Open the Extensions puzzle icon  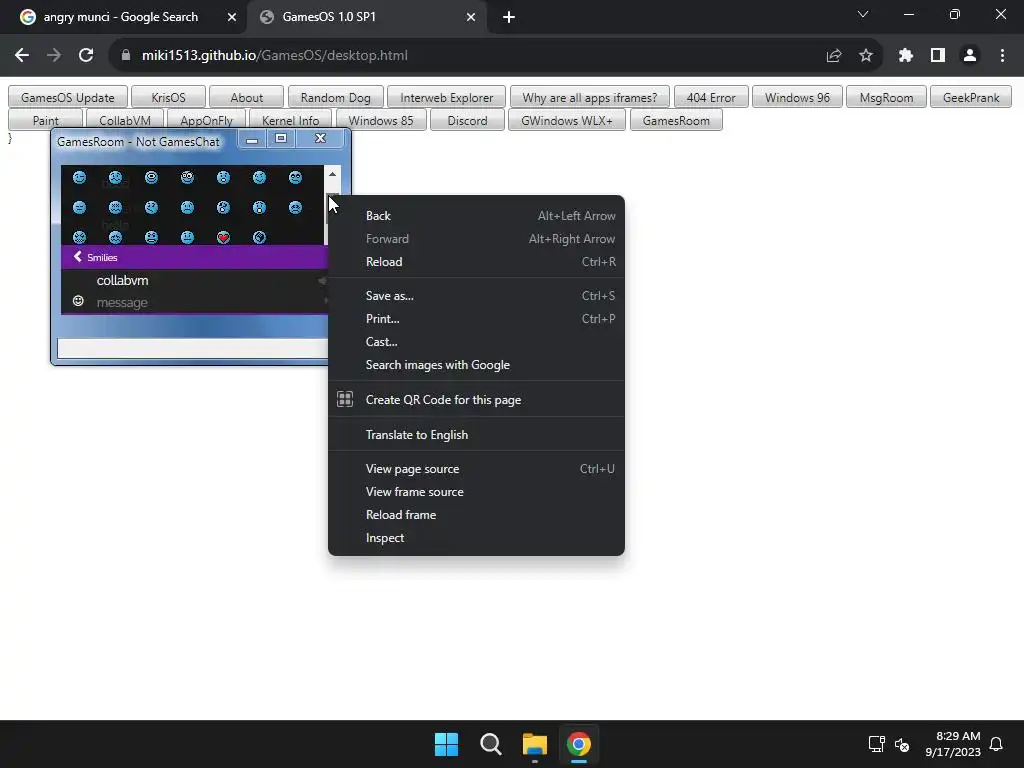[905, 56]
